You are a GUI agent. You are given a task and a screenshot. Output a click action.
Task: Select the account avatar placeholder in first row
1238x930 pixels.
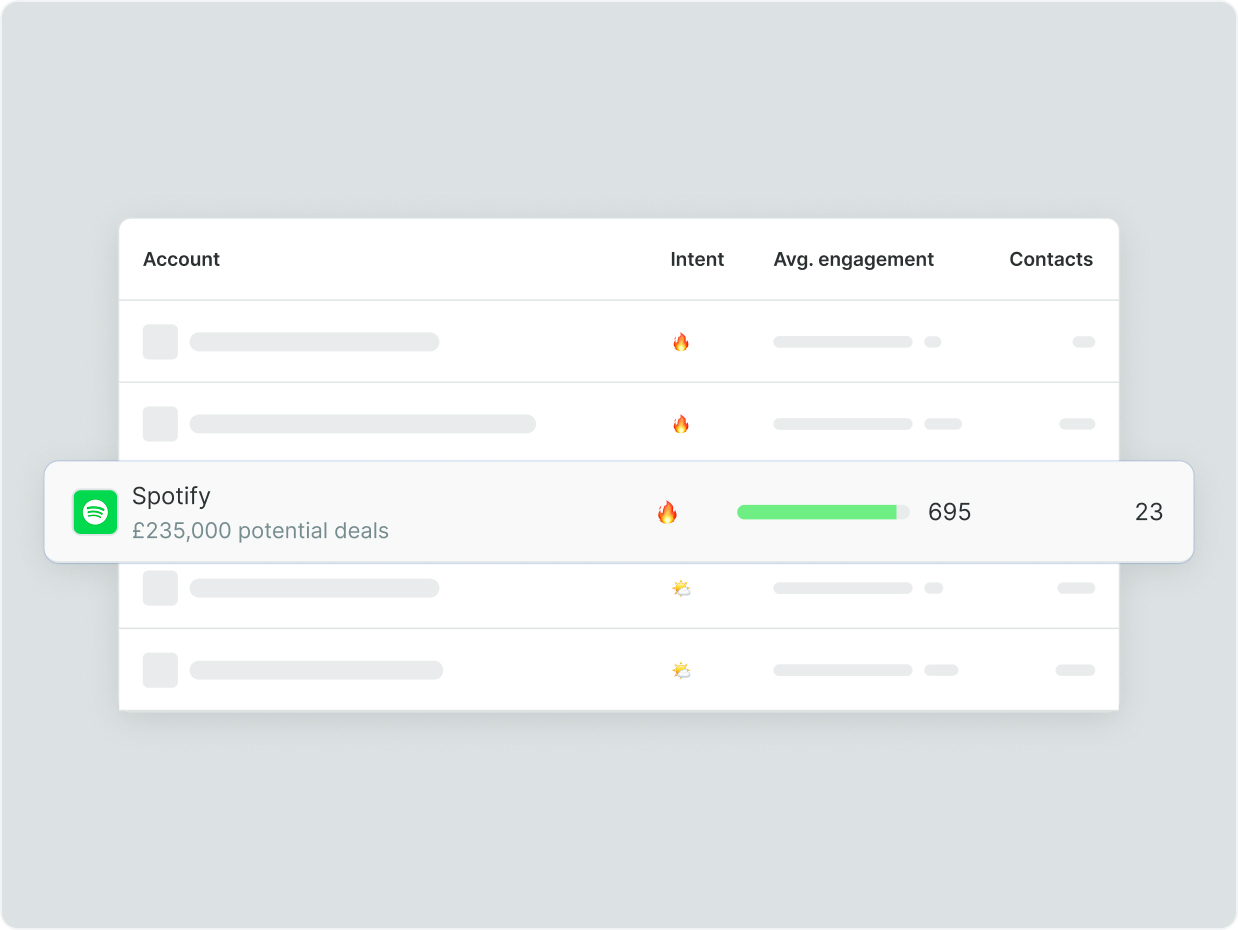point(160,341)
